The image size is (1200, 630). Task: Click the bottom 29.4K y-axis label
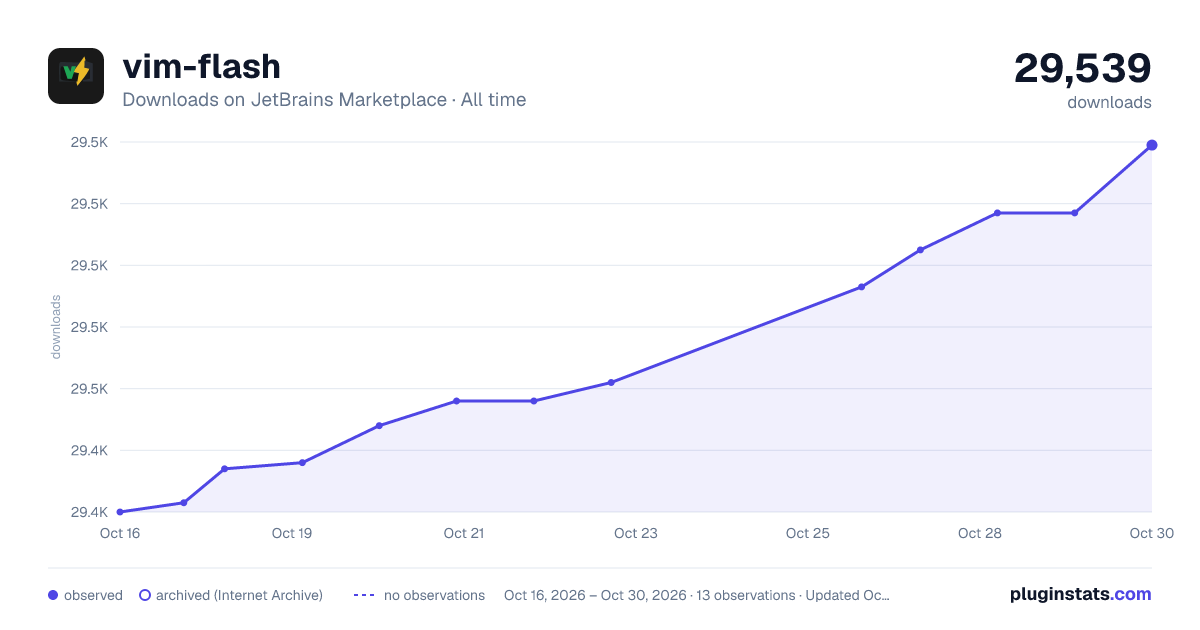(x=89, y=512)
